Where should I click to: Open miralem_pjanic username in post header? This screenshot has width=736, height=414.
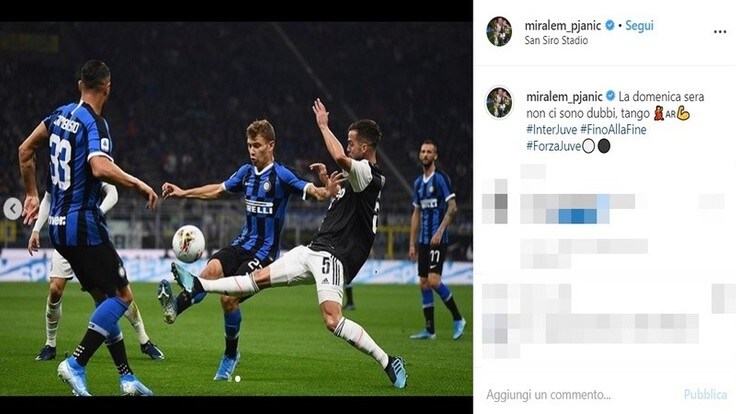(562, 26)
